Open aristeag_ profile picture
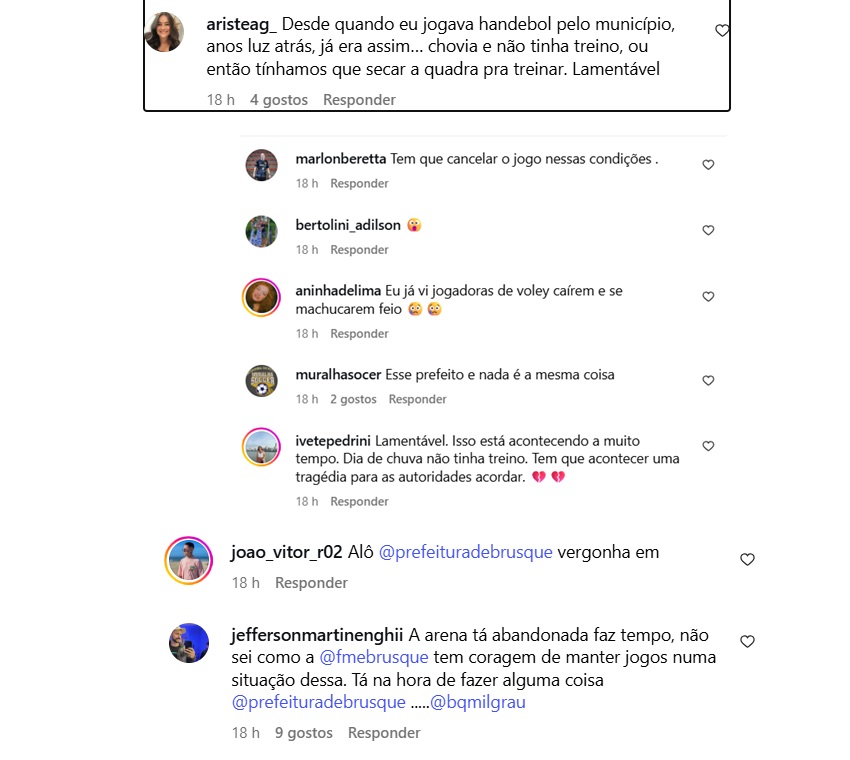Image resolution: width=850 pixels, height=760 pixels. (x=164, y=32)
